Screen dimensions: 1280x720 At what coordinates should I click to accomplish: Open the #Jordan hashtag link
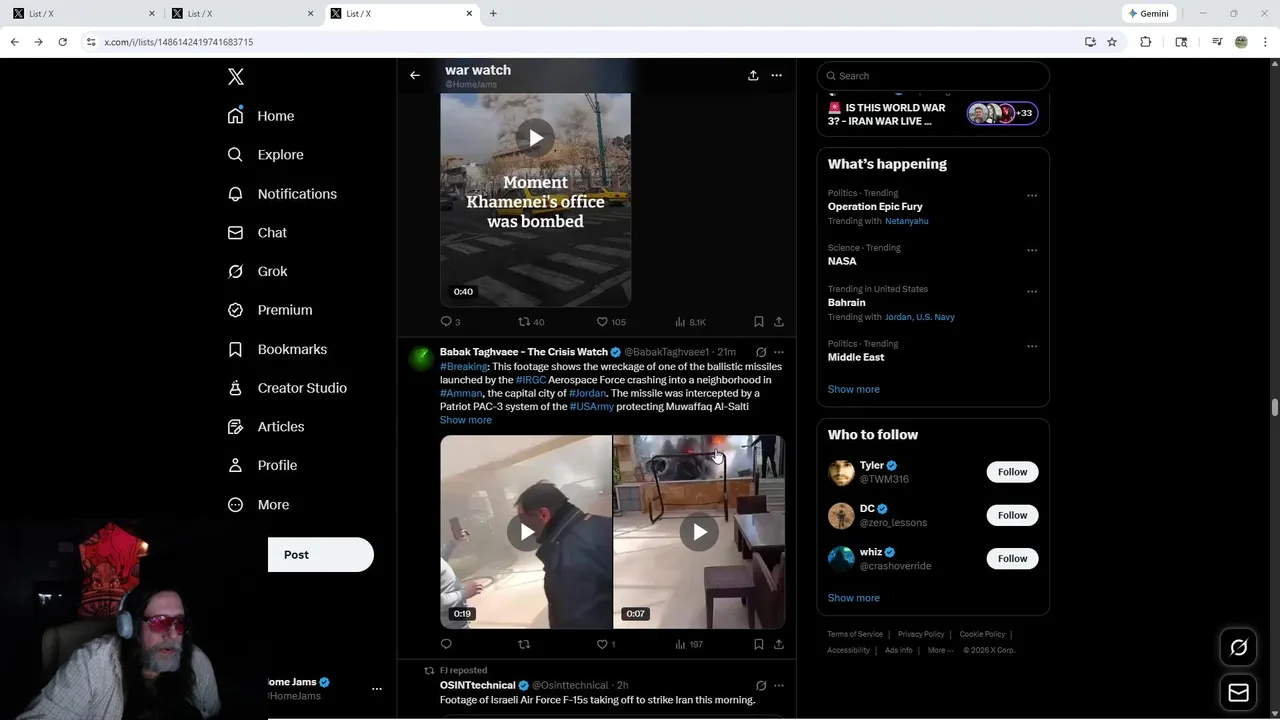(588, 393)
